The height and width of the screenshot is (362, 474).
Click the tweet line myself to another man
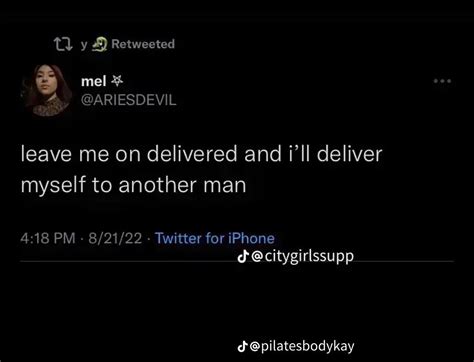[x=133, y=185]
